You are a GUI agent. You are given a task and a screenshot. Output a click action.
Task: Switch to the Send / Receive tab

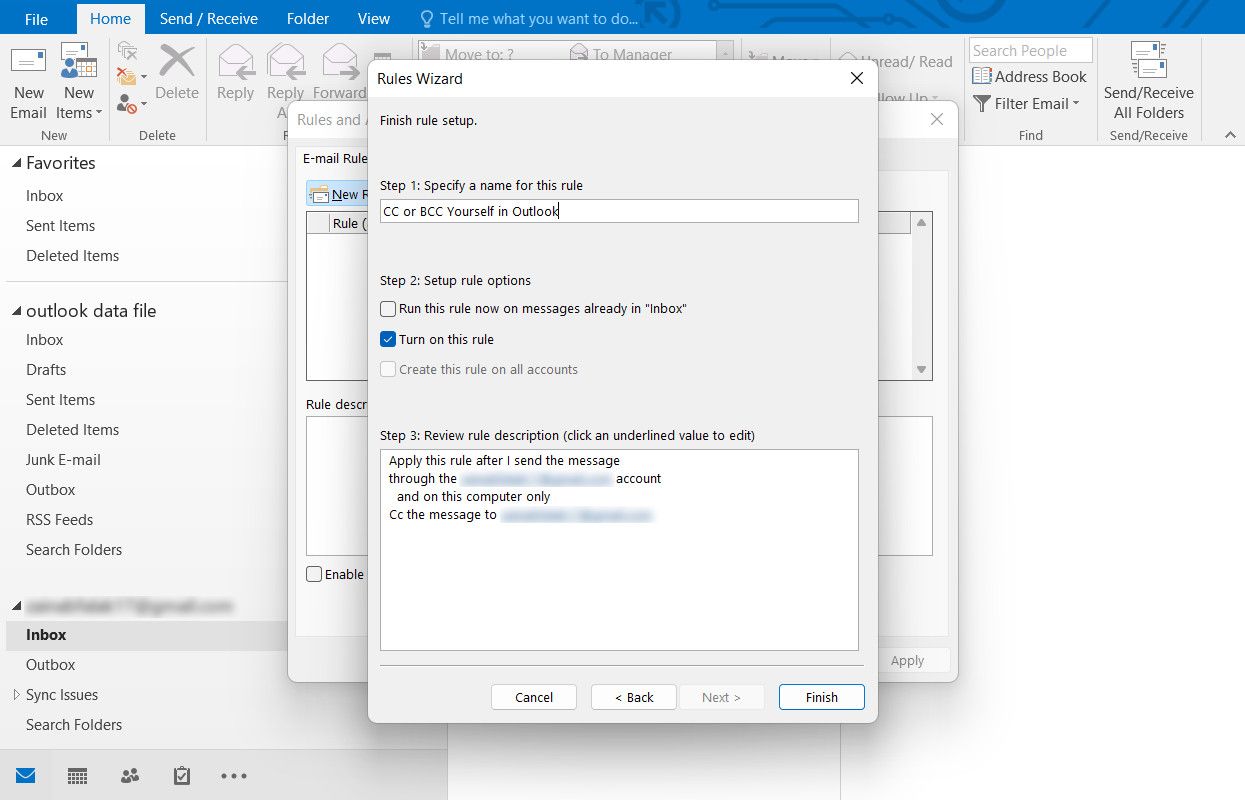coord(208,19)
